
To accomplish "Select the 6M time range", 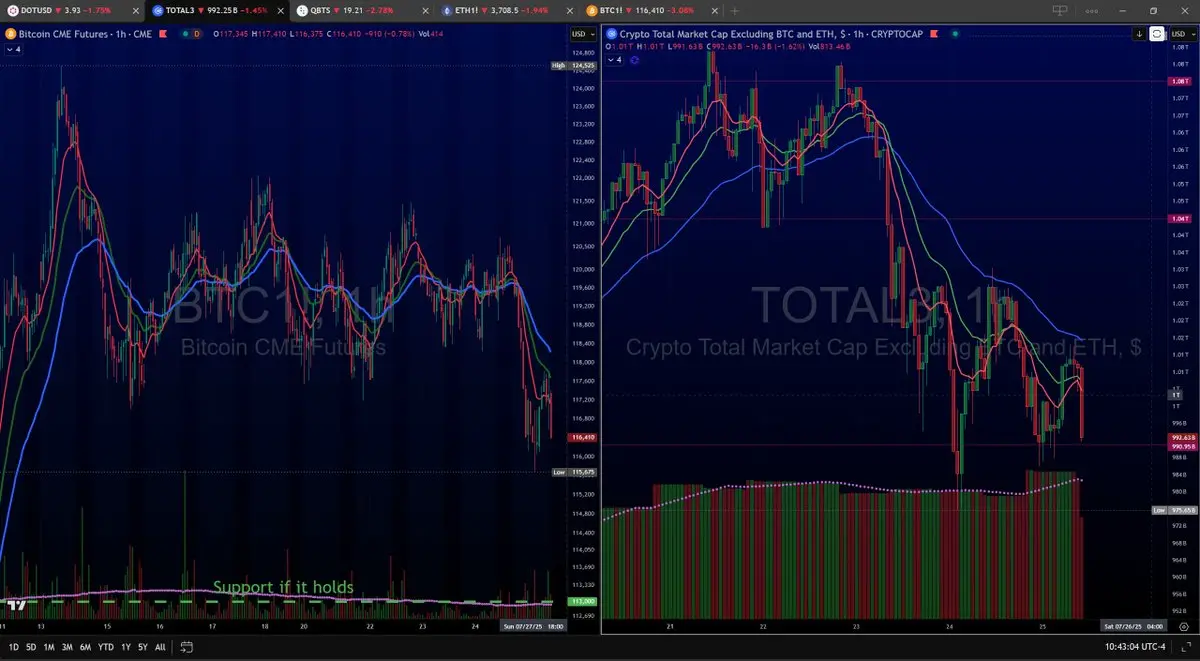I will pos(86,647).
